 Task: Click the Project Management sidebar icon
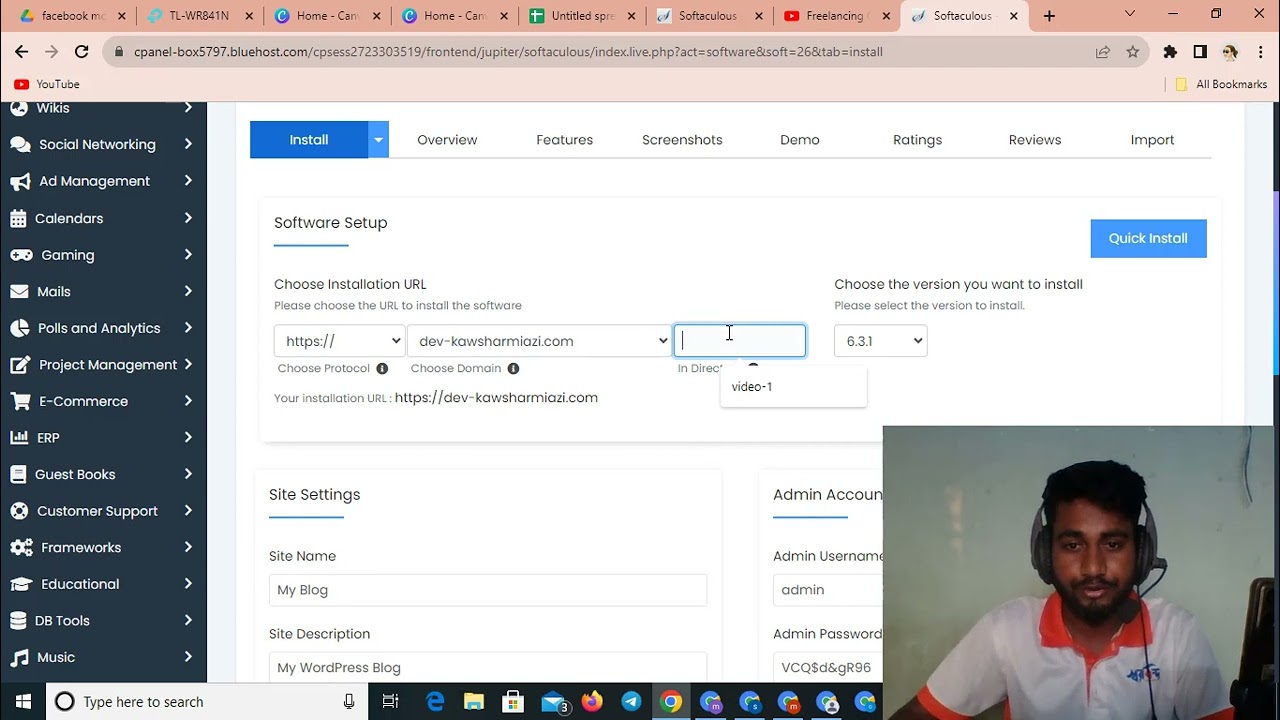coord(20,365)
